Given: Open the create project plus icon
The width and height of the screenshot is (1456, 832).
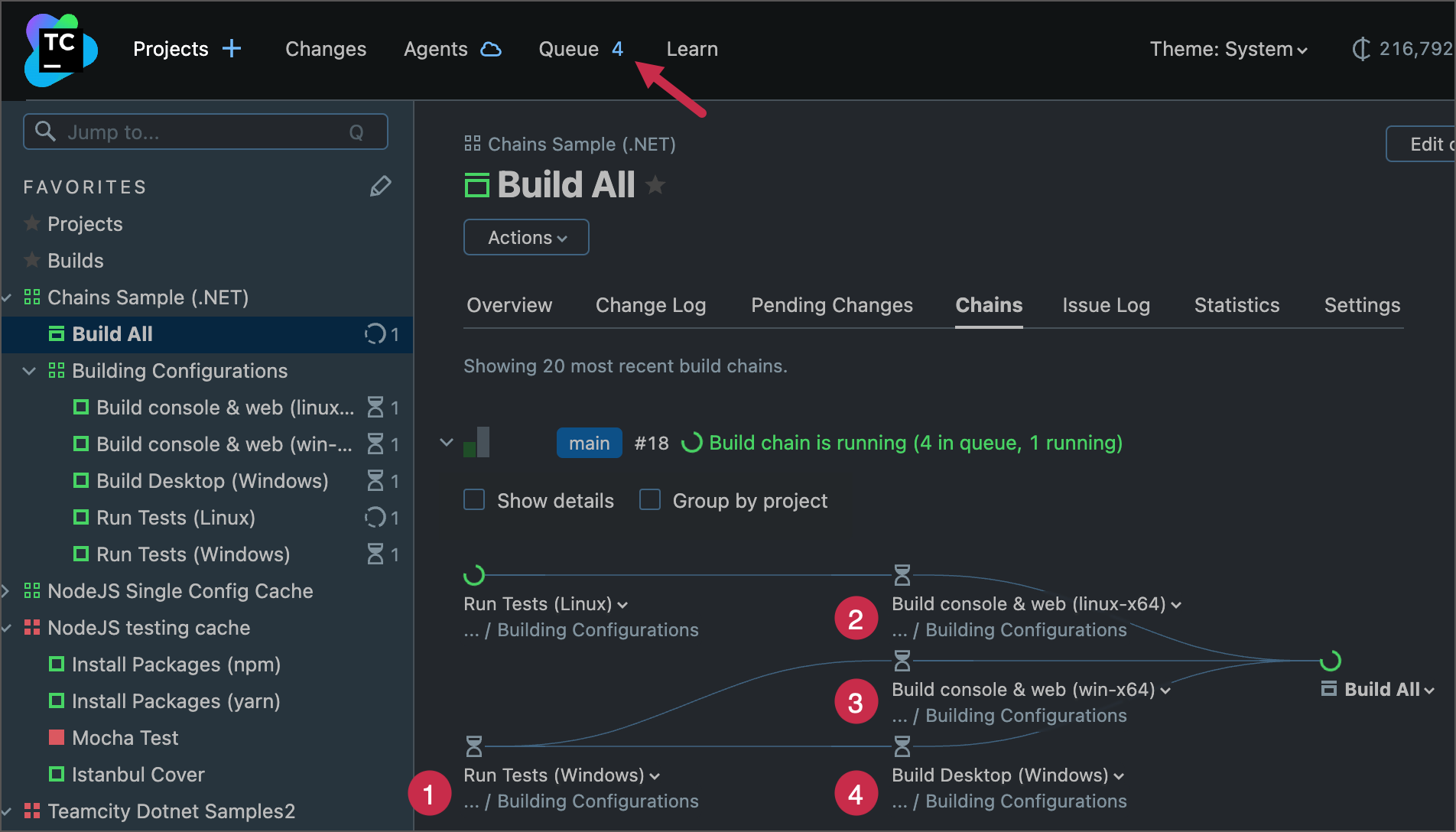Looking at the screenshot, I should coord(231,48).
